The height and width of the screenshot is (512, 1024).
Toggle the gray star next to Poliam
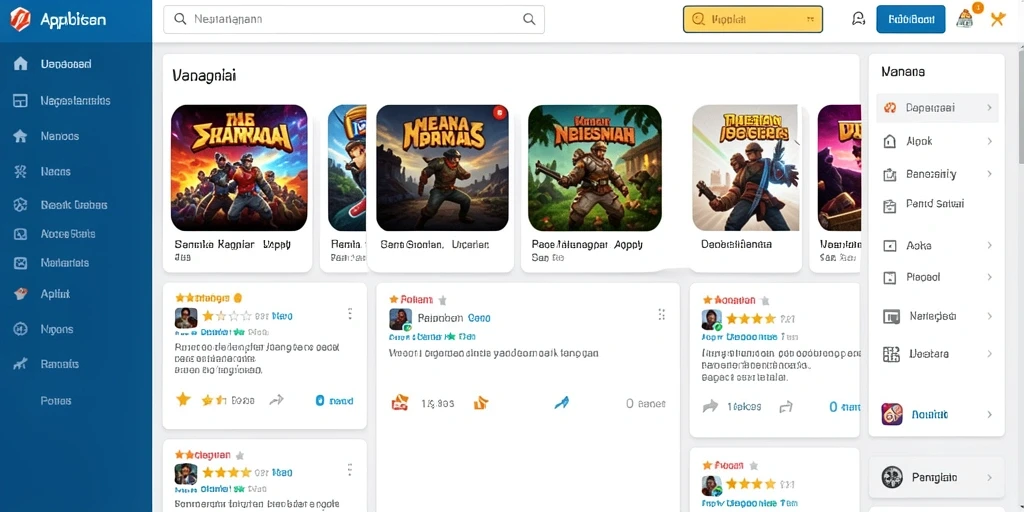(x=442, y=300)
